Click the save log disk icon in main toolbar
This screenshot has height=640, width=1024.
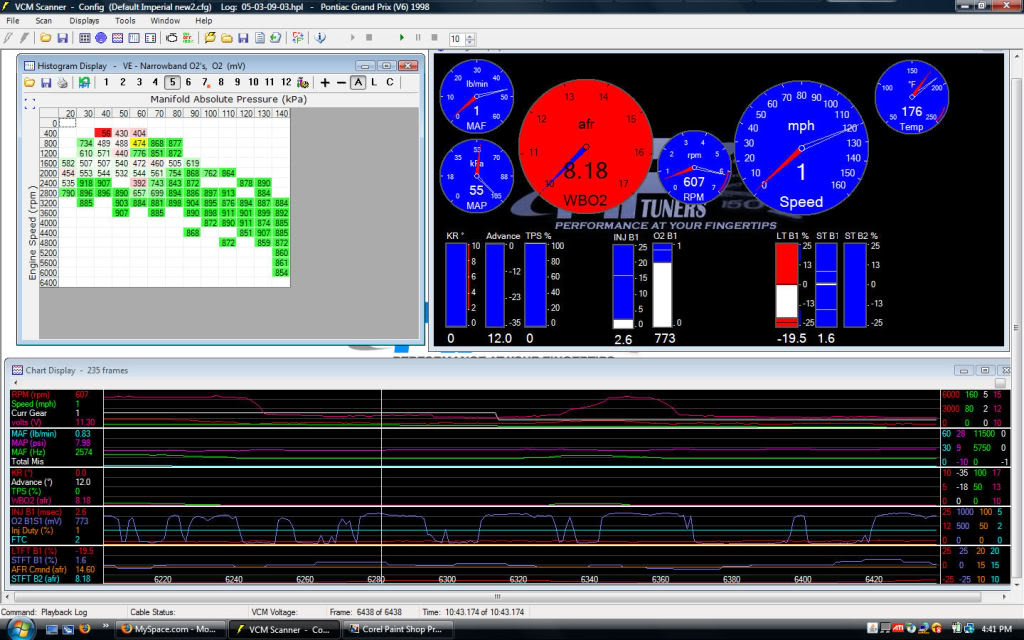[x=63, y=38]
